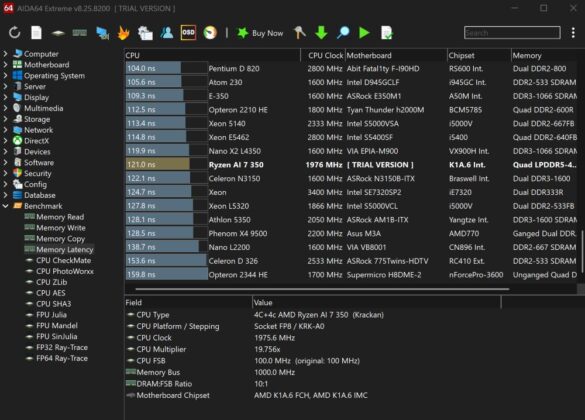Expand the Operating System node
Viewport: 585px width, 420px height.
[x=6, y=75]
